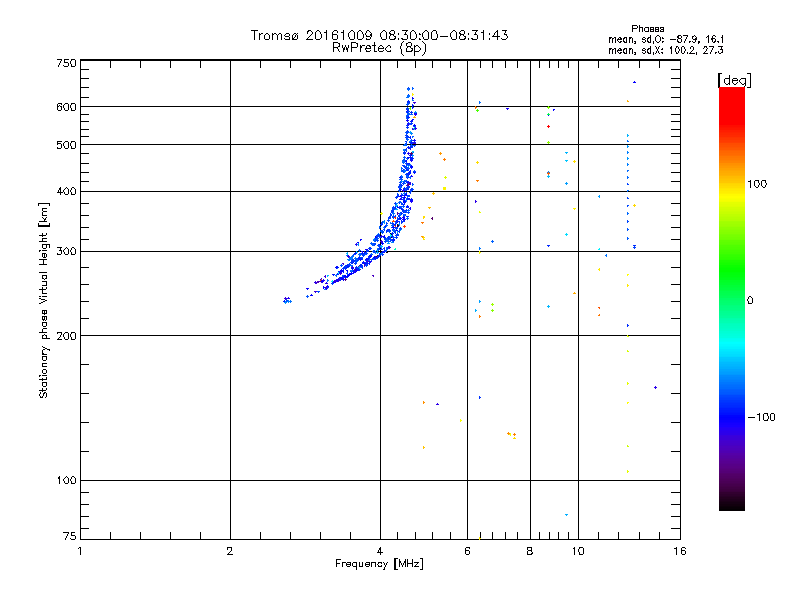Click the colorbar label '0'
The image size is (800, 600).
(750, 301)
